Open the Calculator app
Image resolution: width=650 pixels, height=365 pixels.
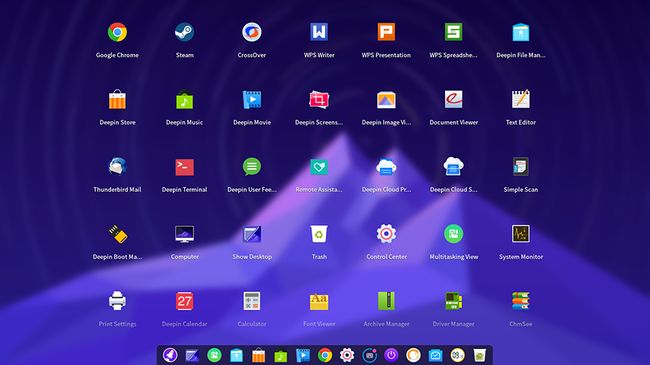pos(252,301)
